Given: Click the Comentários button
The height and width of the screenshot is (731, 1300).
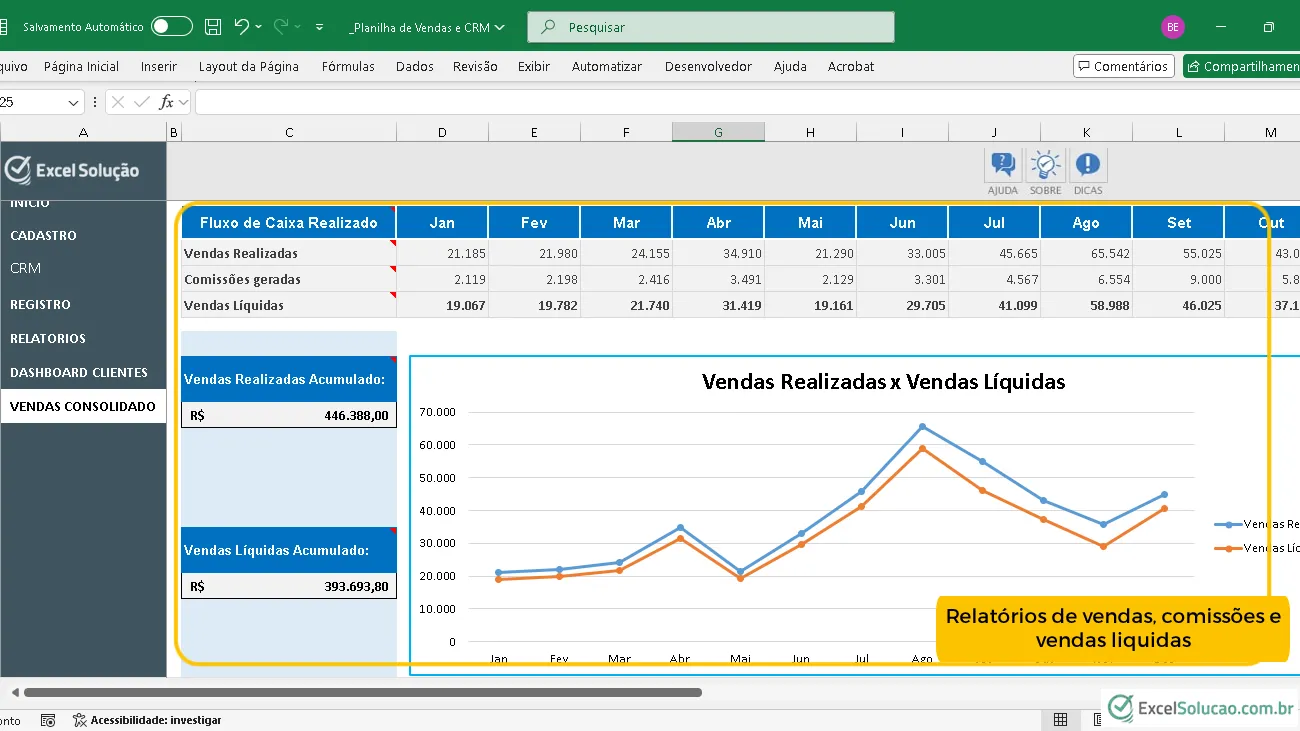Looking at the screenshot, I should click(1123, 66).
